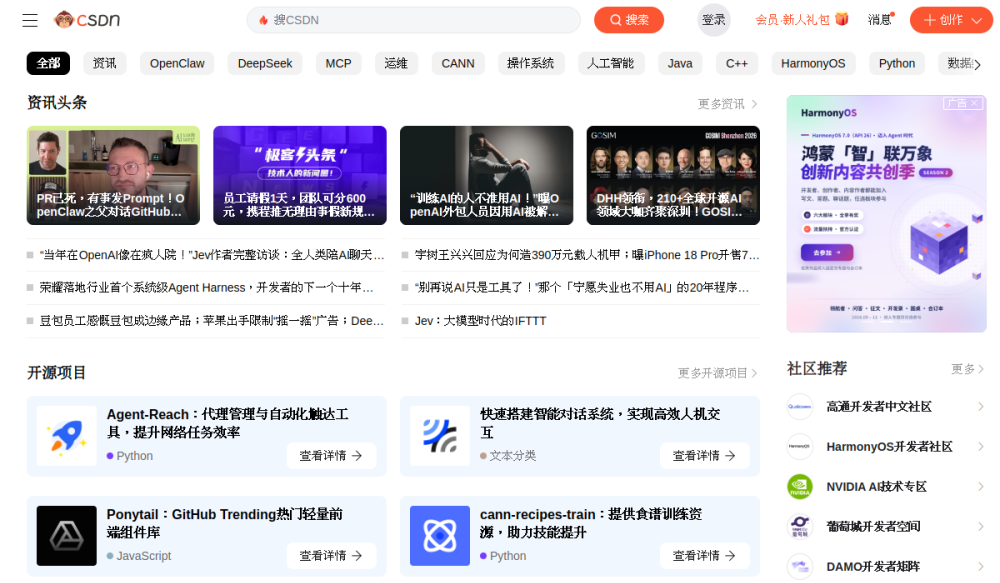This screenshot has height=583, width=1000.
Task: Open the Ponytail black triangle icon
Action: click(x=66, y=536)
